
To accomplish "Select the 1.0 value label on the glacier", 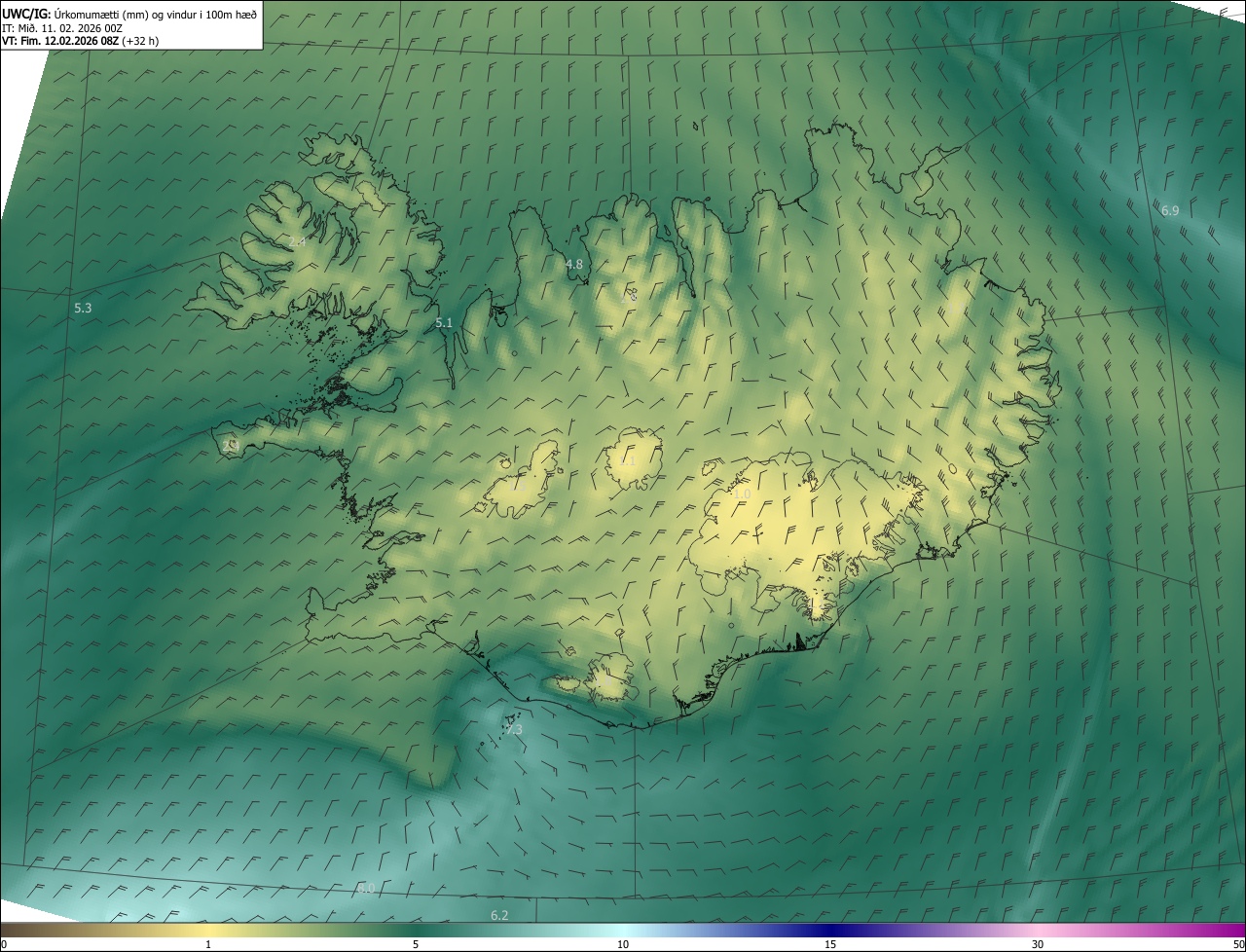I will pos(742,494).
